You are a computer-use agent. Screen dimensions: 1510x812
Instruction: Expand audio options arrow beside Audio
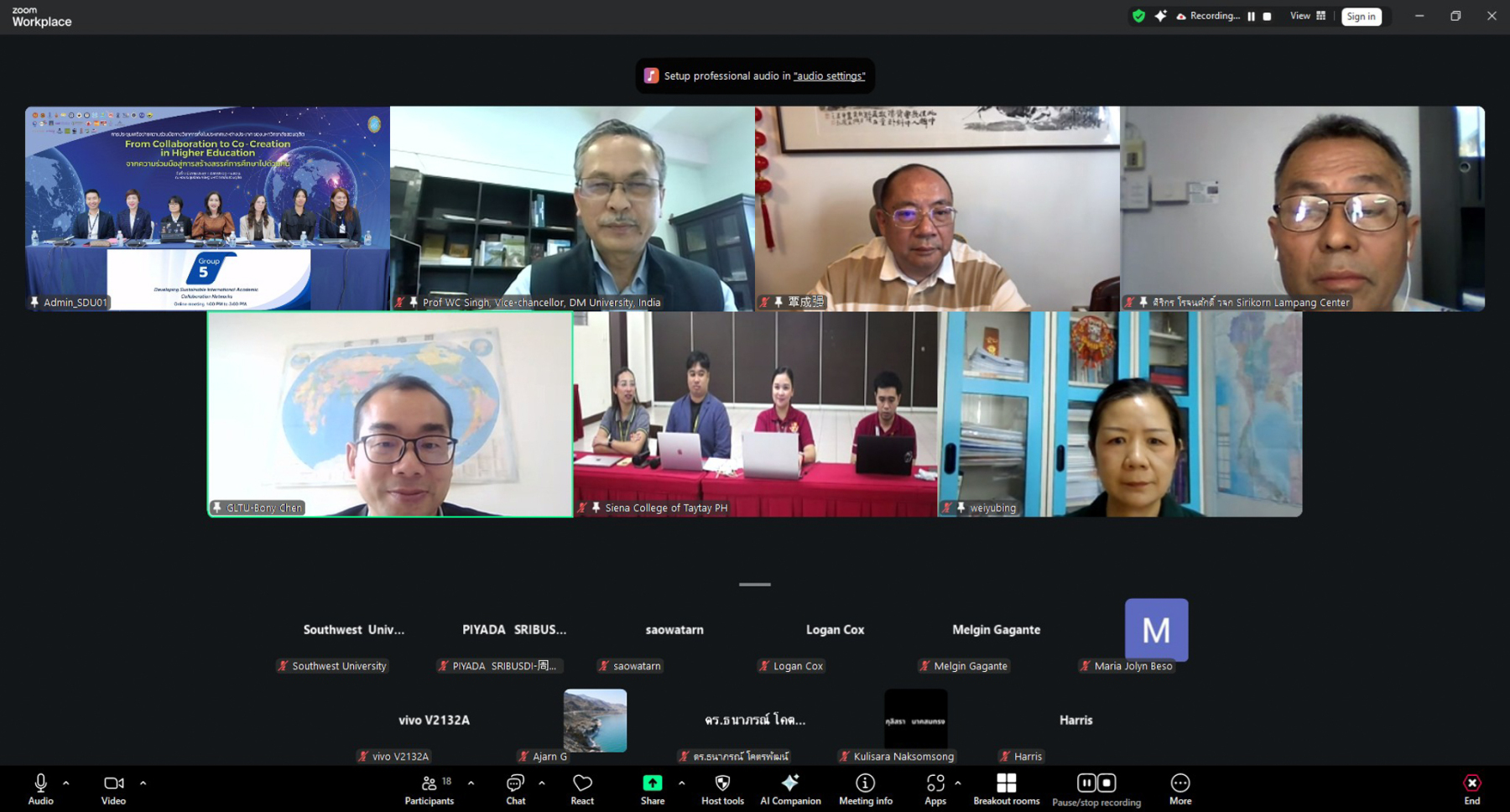click(x=66, y=783)
